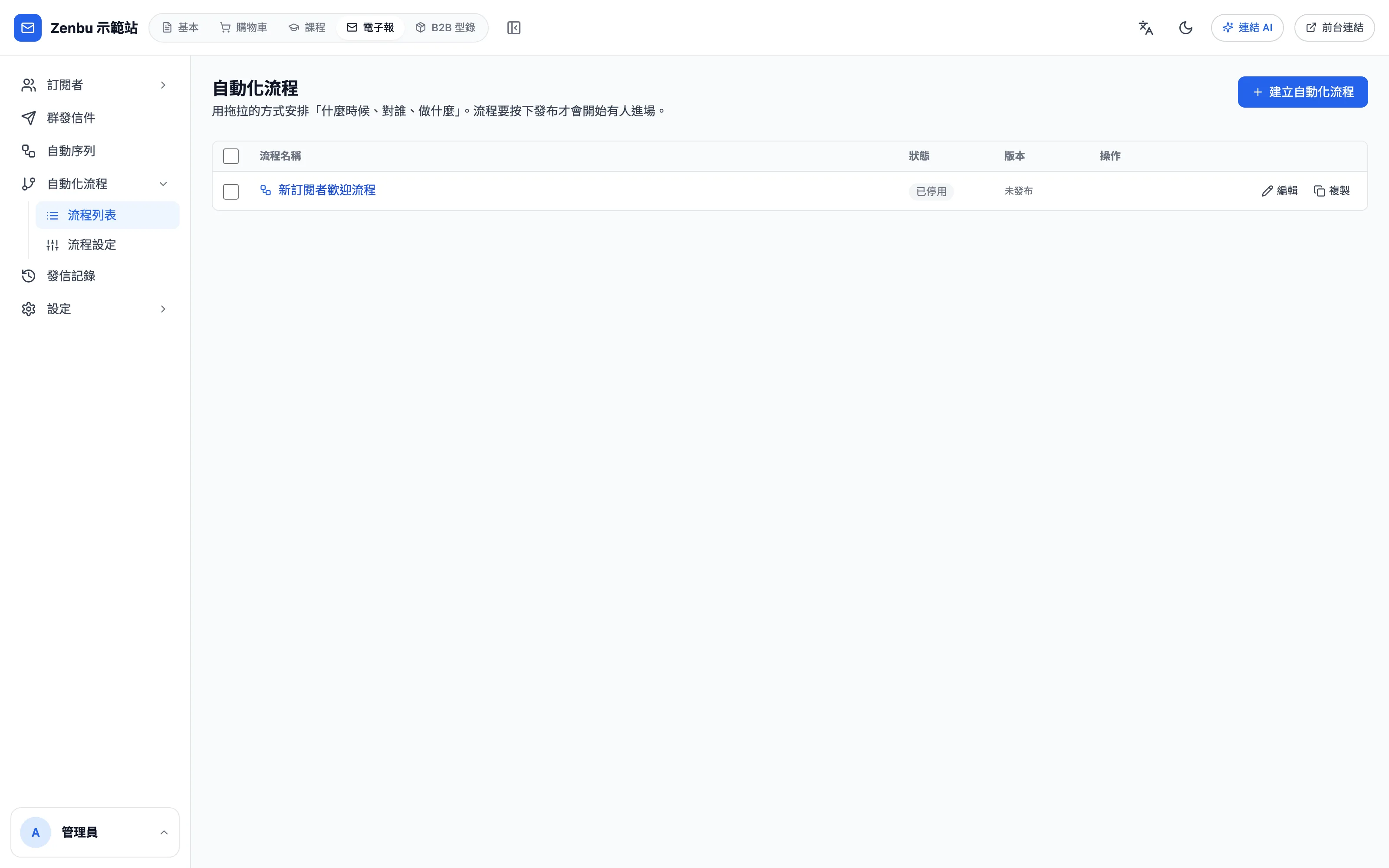Screen dimensions: 1389x868
Task: Click the Zenbu 示範站 site title
Action: coord(94,27)
